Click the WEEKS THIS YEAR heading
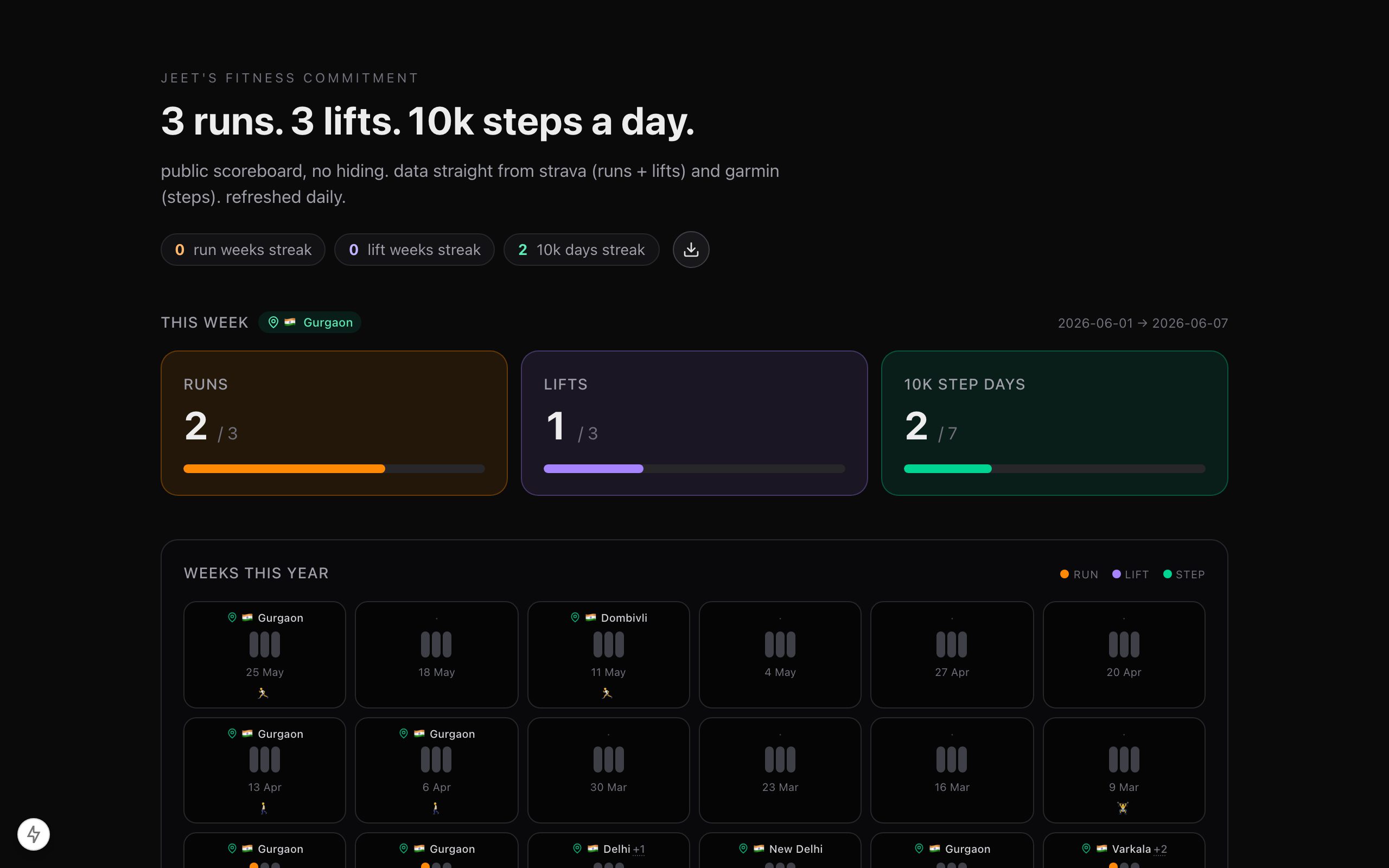Image resolution: width=1389 pixels, height=868 pixels. coord(256,573)
